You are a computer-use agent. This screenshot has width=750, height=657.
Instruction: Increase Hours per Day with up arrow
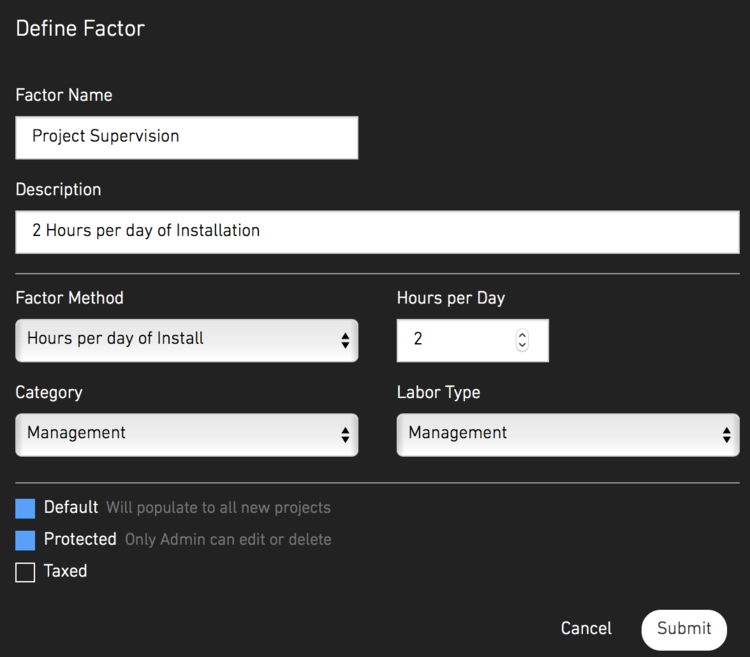522,335
